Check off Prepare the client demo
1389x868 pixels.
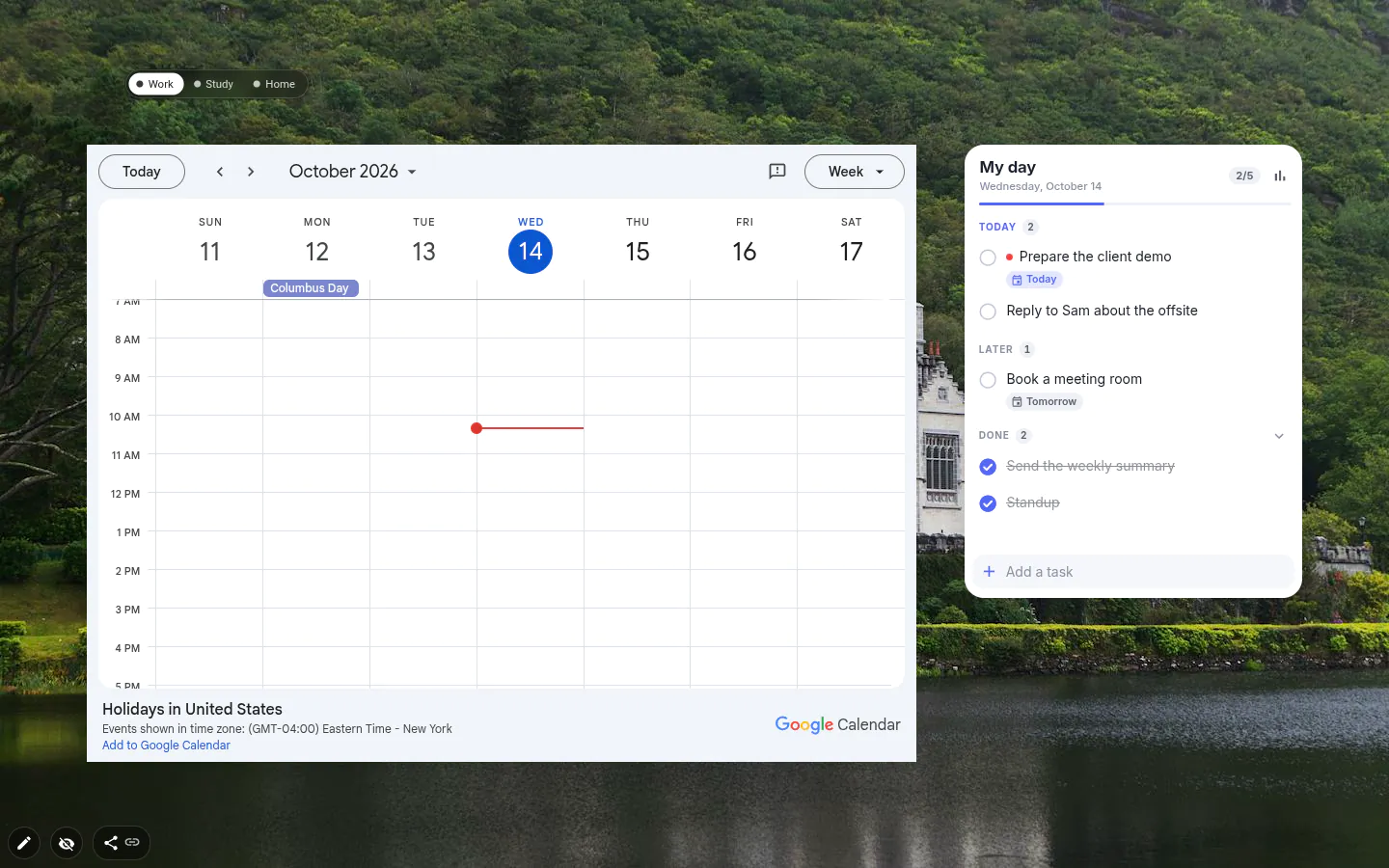tap(988, 258)
